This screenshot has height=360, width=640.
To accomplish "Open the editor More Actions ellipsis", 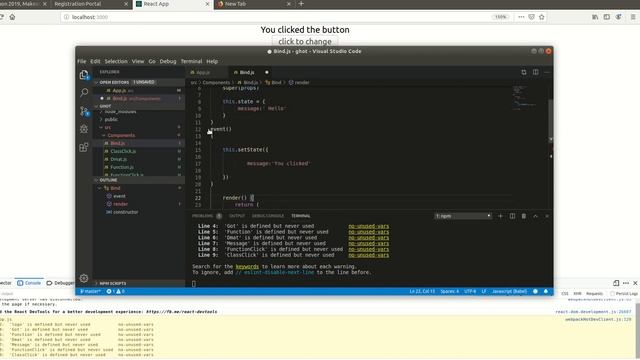I will coord(547,72).
